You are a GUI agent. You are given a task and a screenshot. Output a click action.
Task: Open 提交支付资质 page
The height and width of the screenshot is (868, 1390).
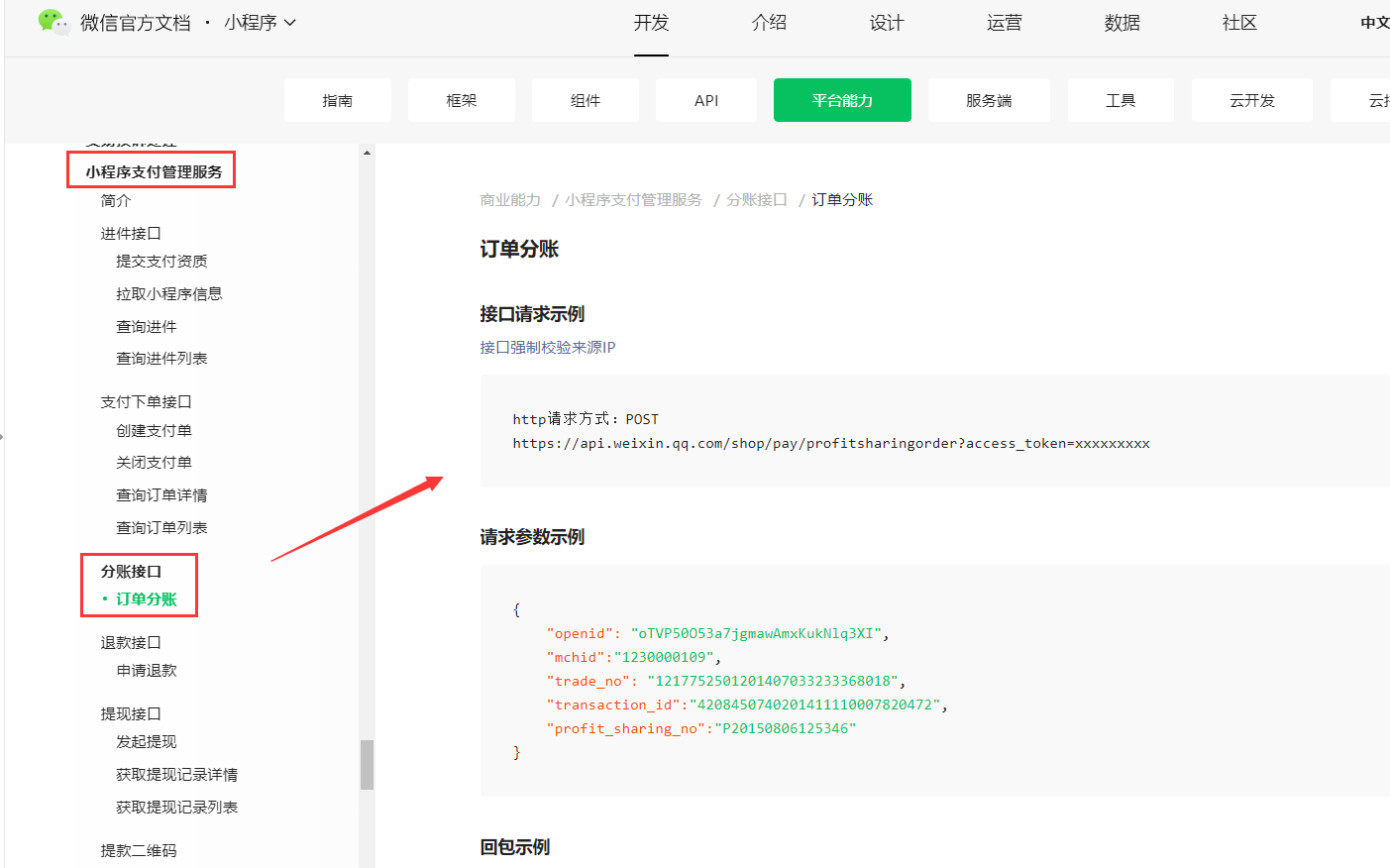click(x=161, y=261)
